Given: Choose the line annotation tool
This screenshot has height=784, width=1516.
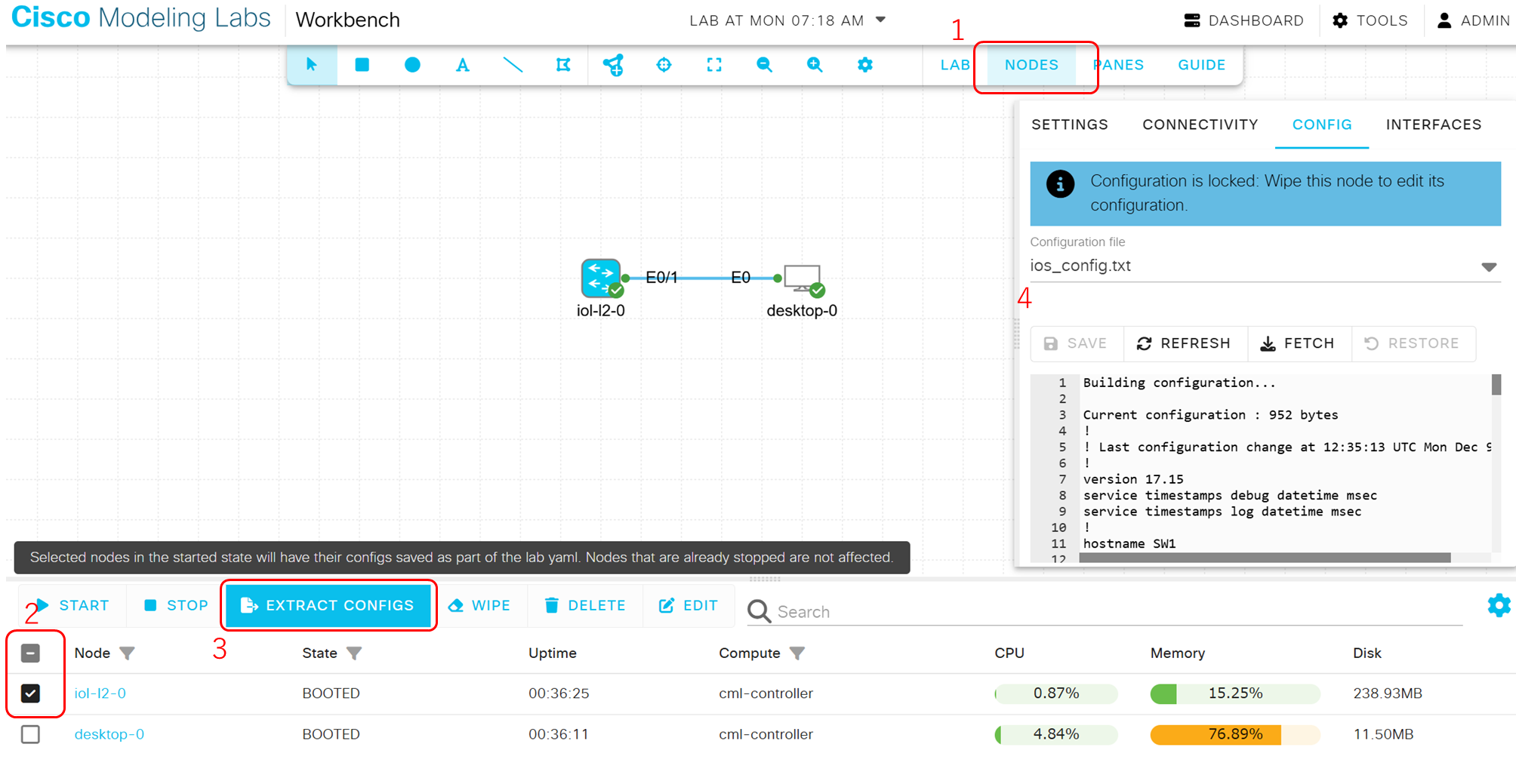Looking at the screenshot, I should click(513, 65).
